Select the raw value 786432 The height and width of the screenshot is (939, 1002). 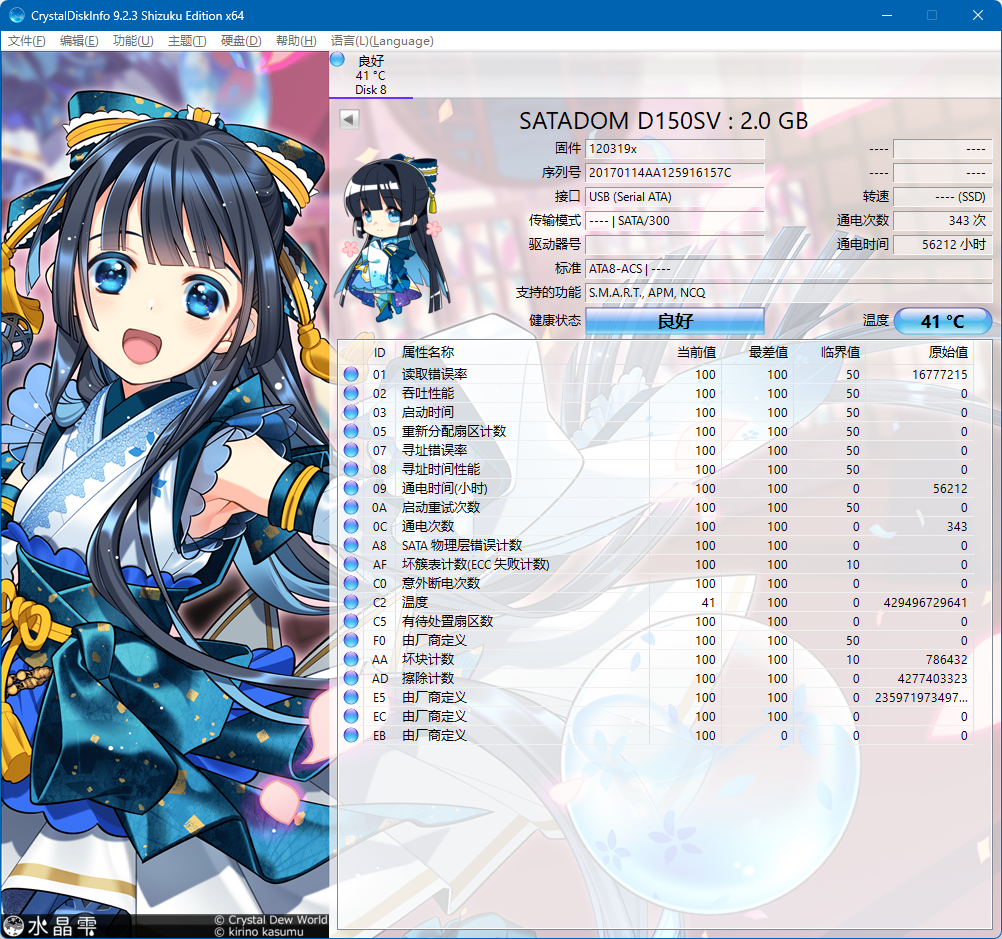click(946, 660)
